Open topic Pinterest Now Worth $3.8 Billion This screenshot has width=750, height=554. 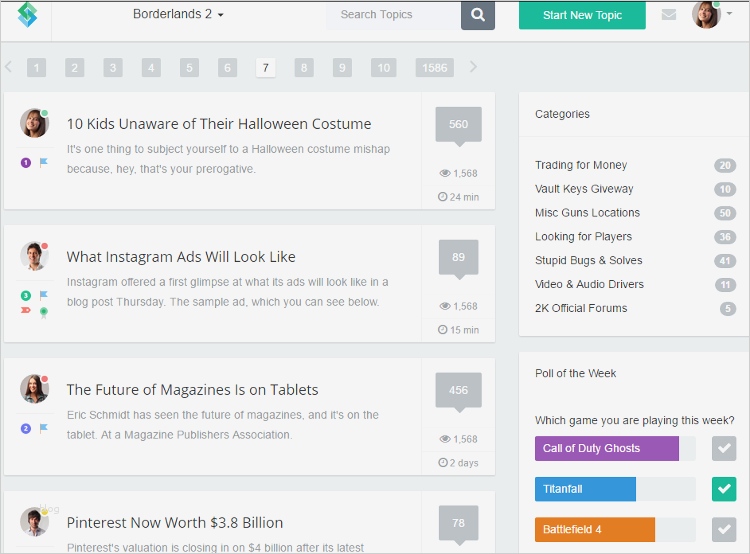(175, 522)
